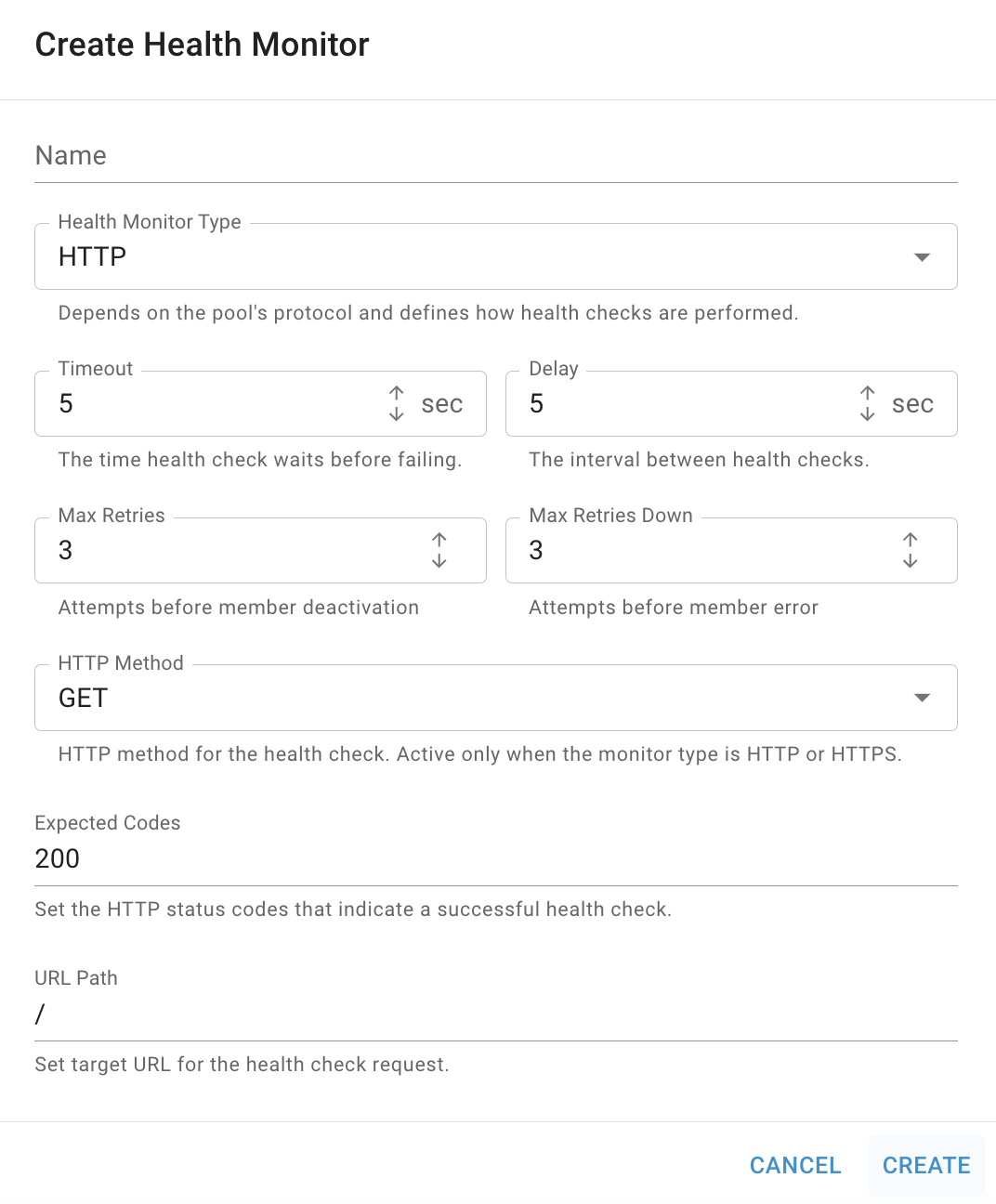
Task: Increase the Delay value with up arrow
Action: (868, 394)
